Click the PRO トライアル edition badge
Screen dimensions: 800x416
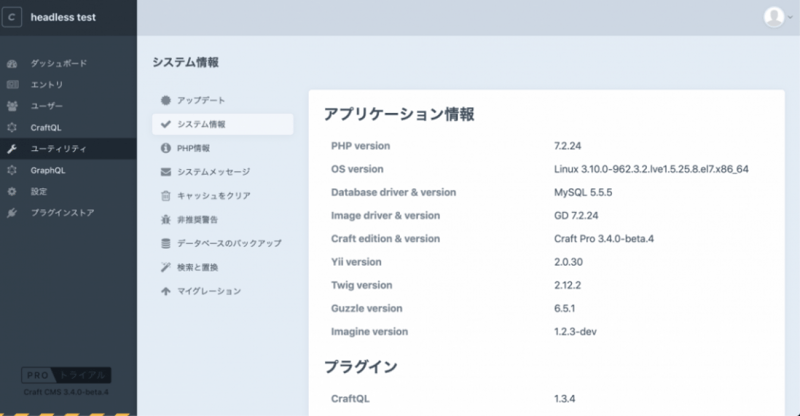point(66,376)
